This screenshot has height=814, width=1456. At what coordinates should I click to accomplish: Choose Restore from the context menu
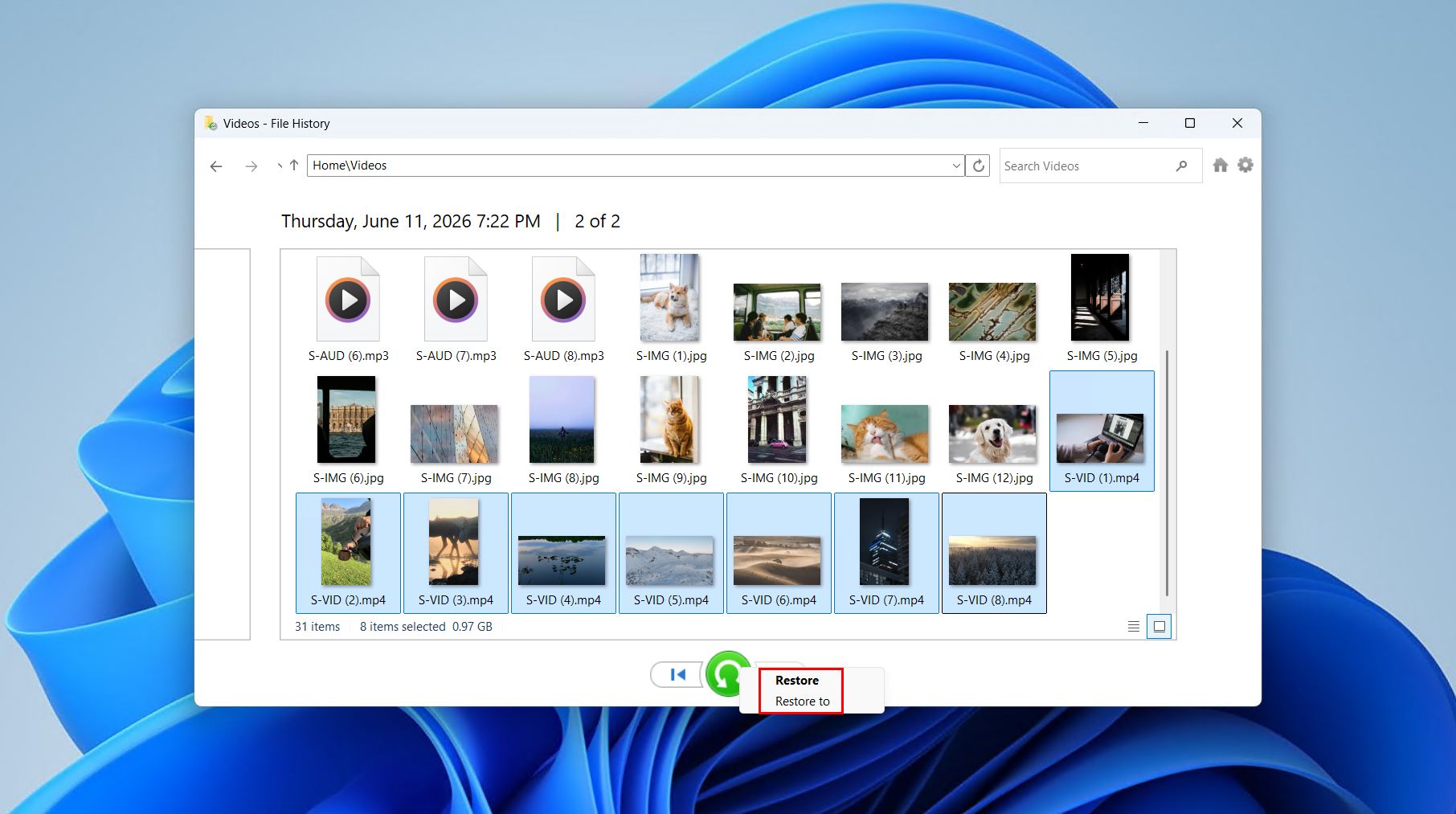(x=797, y=681)
